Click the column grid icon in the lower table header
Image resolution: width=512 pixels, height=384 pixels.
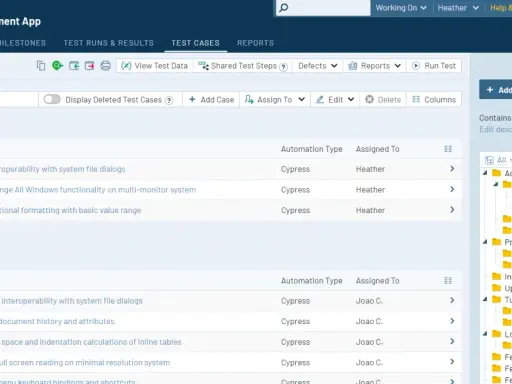[x=448, y=281]
